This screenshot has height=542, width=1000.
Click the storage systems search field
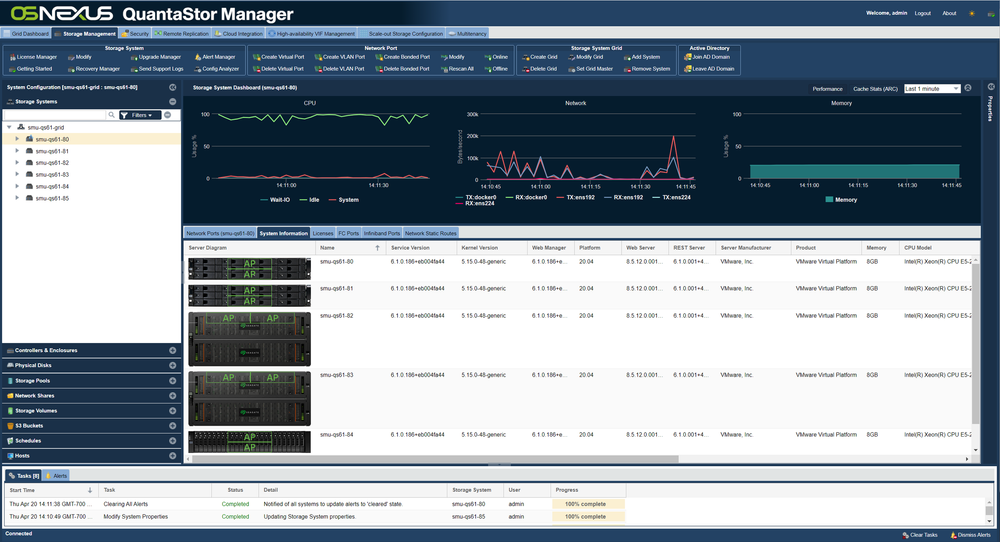click(x=55, y=115)
